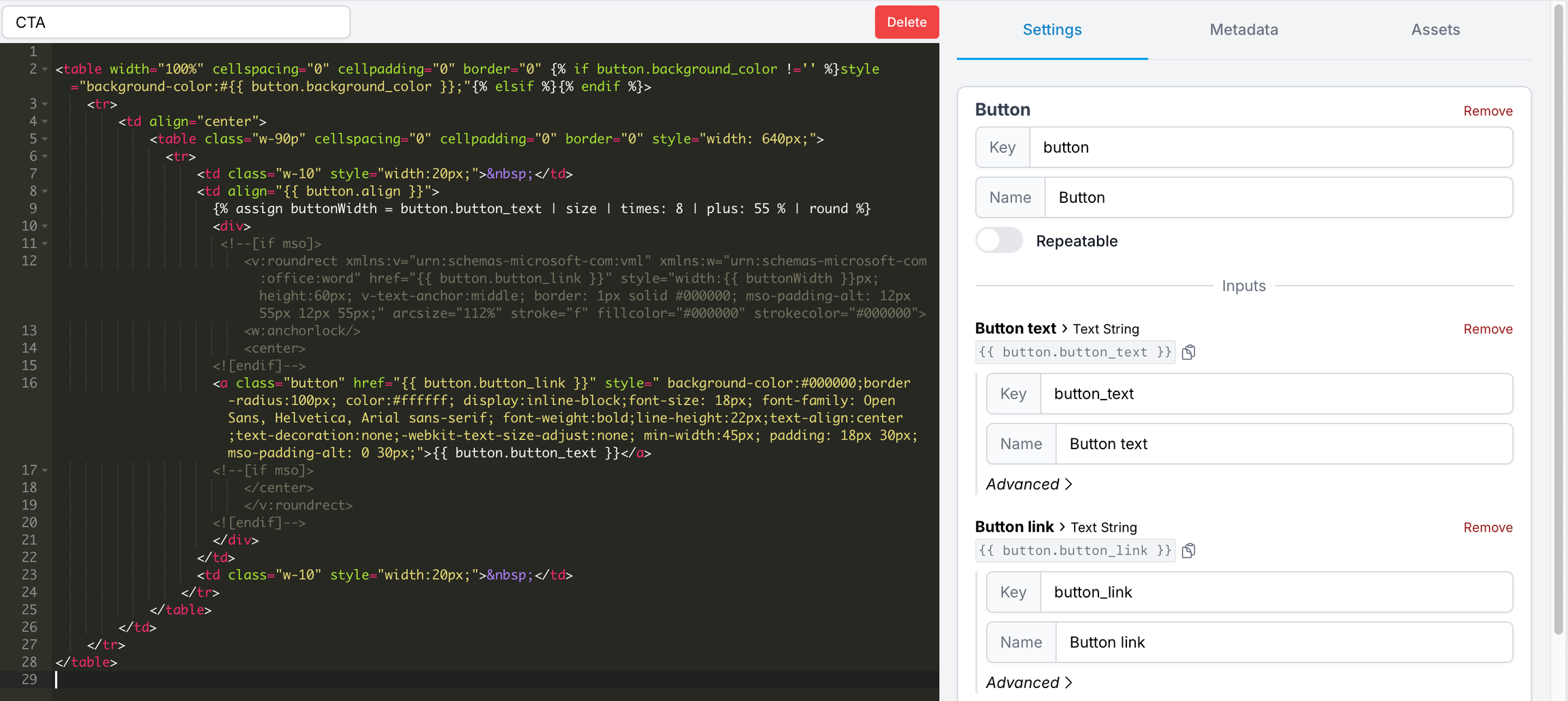Remove the Button link input
1568x701 pixels.
[1488, 527]
